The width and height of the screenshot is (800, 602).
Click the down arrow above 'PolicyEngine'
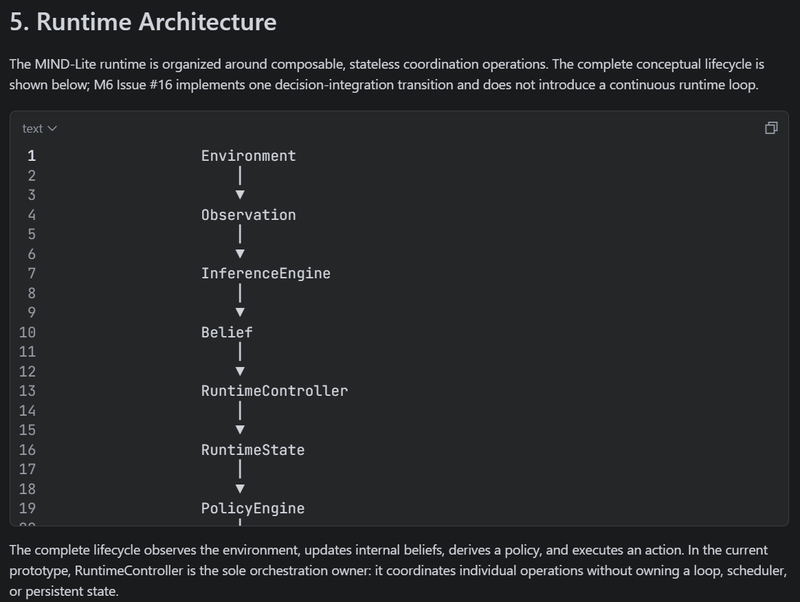[x=240, y=488]
